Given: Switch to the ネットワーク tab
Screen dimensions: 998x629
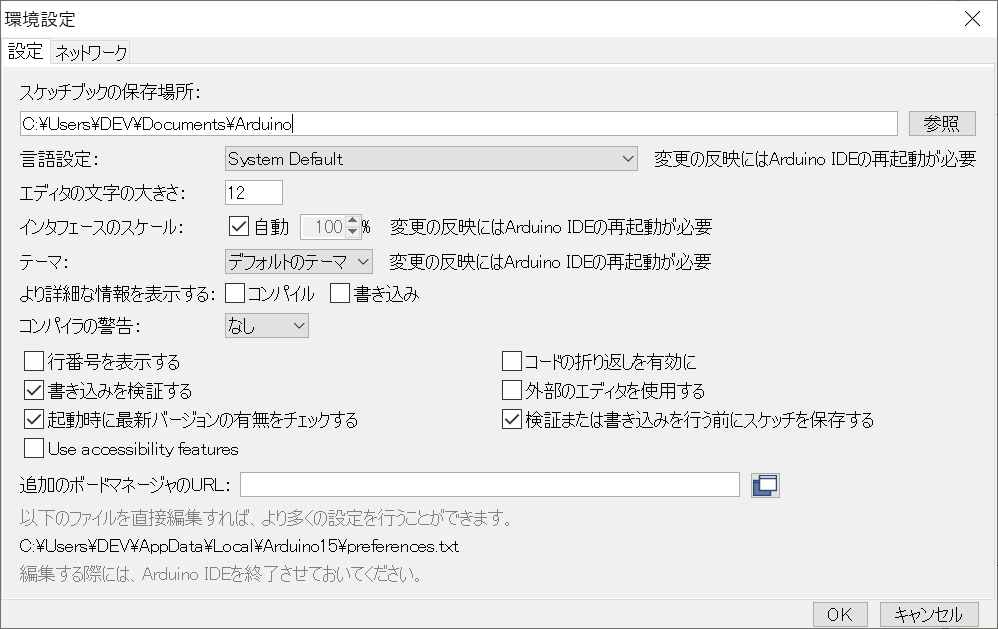Looking at the screenshot, I should pyautogui.click(x=91, y=52).
